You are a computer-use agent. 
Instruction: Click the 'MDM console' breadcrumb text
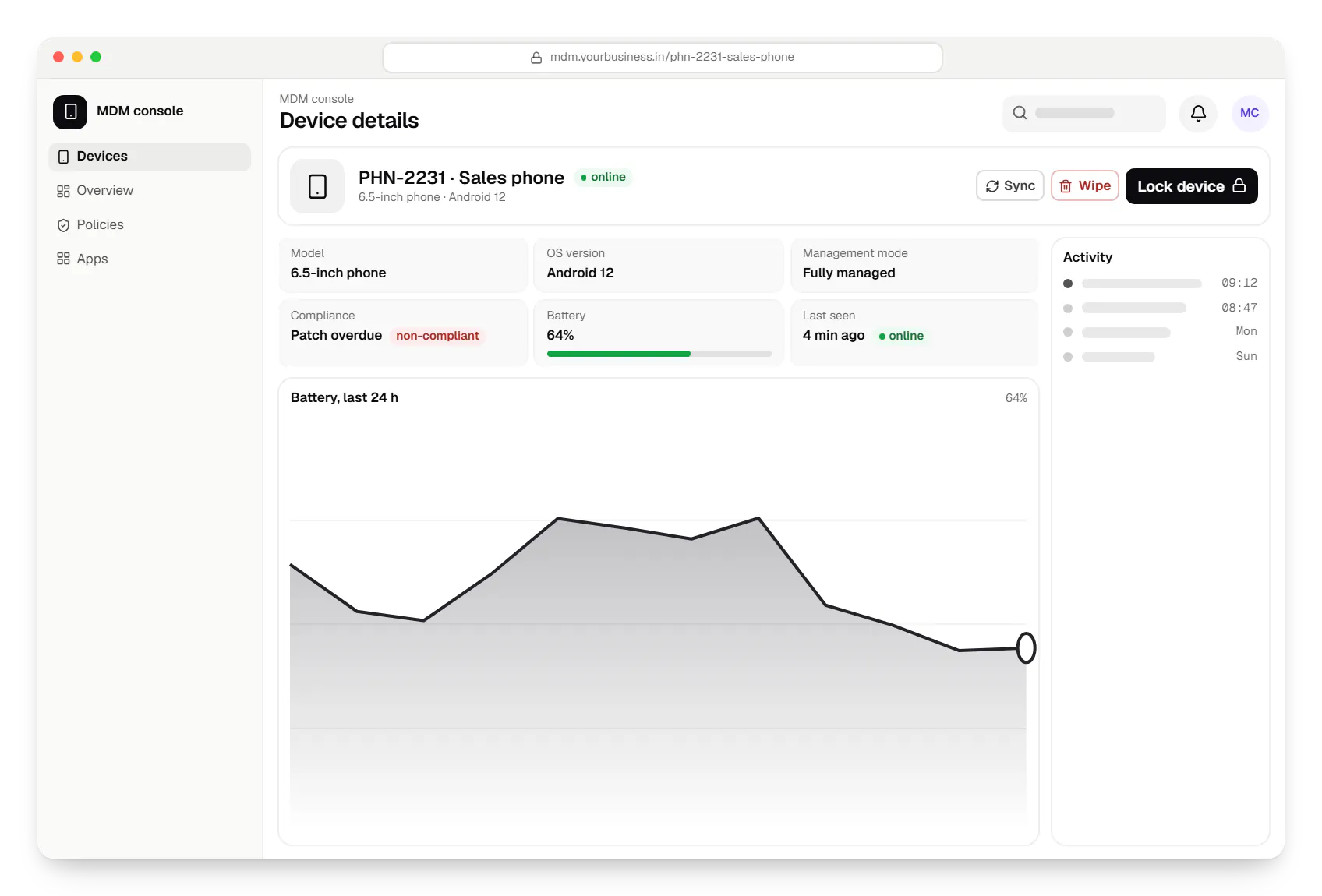(316, 99)
